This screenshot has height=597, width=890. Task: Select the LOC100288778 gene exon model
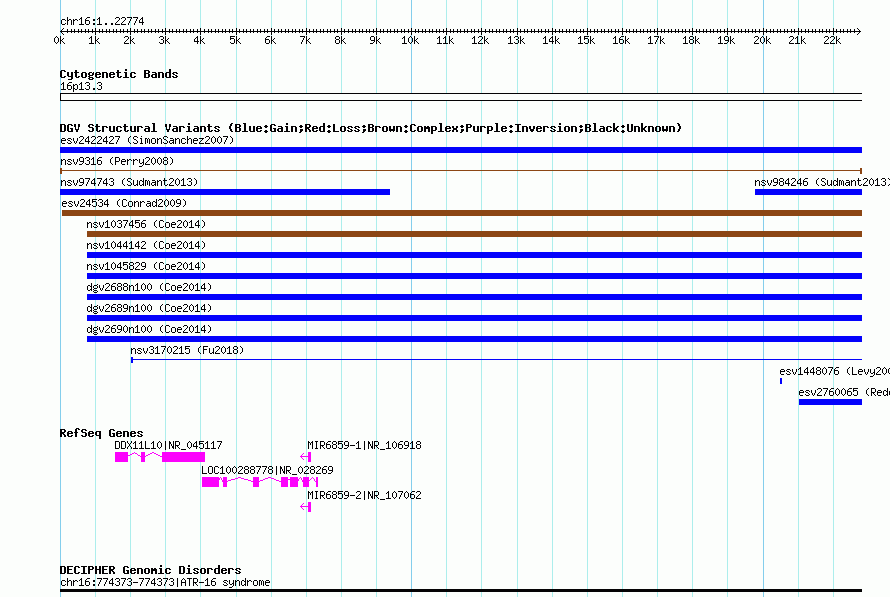(x=259, y=482)
